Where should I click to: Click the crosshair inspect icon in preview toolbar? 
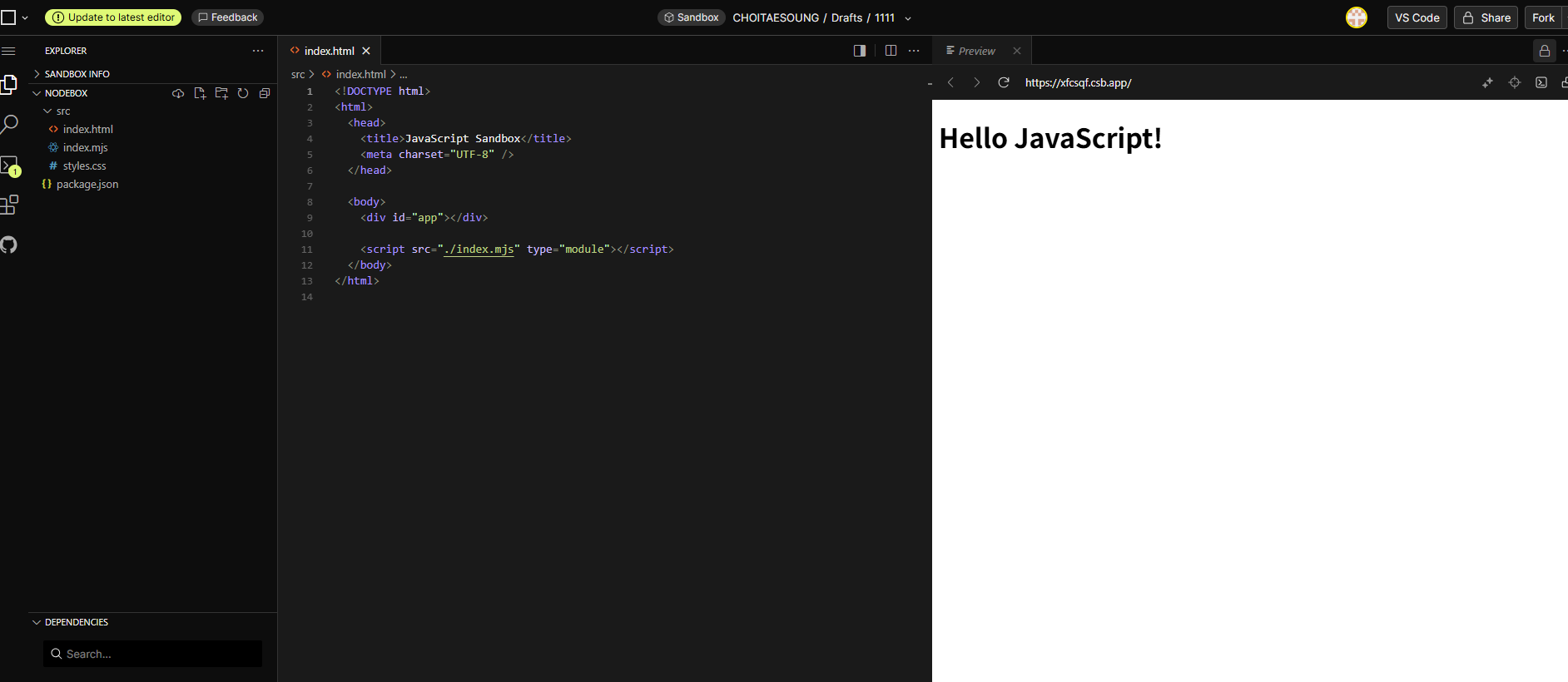click(1515, 82)
